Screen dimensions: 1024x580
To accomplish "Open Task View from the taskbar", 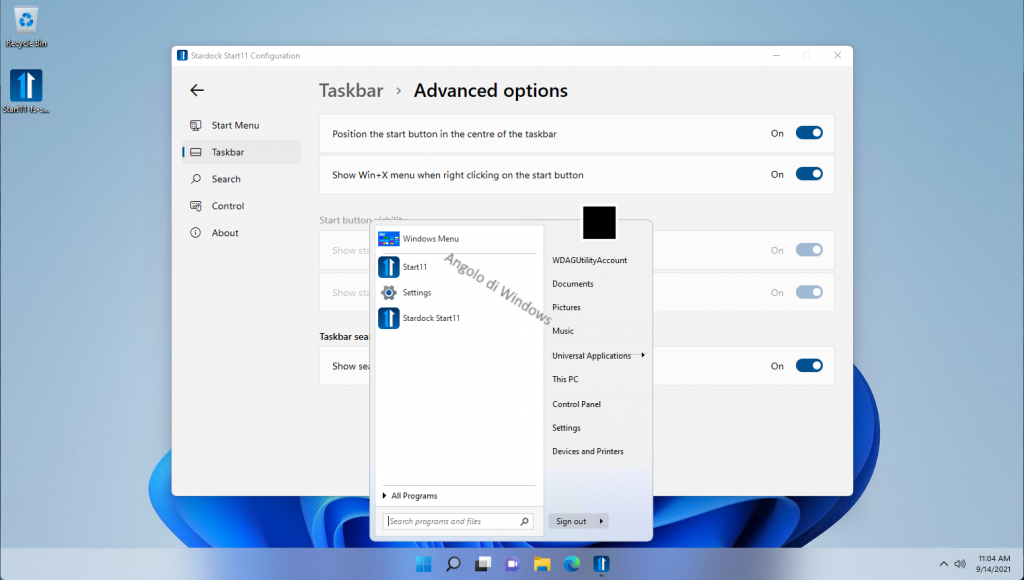I will click(482, 564).
